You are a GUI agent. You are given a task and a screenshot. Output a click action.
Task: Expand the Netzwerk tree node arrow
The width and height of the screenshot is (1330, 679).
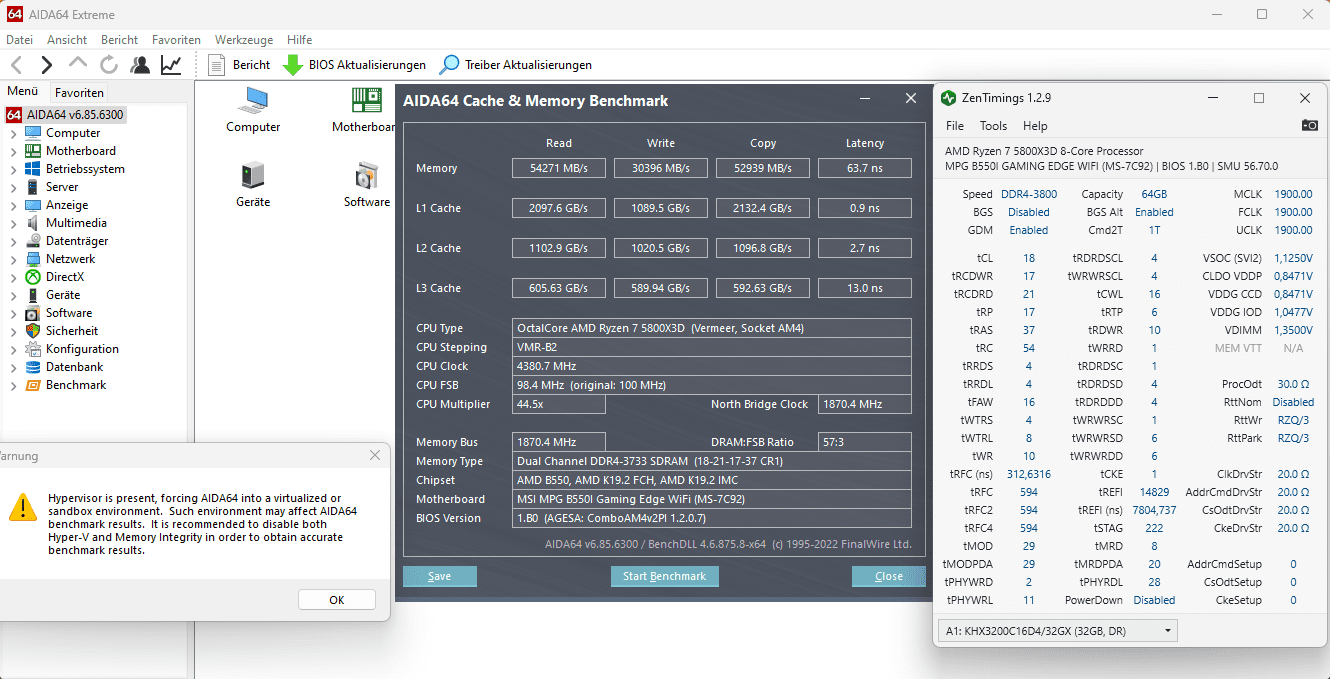tap(13, 259)
